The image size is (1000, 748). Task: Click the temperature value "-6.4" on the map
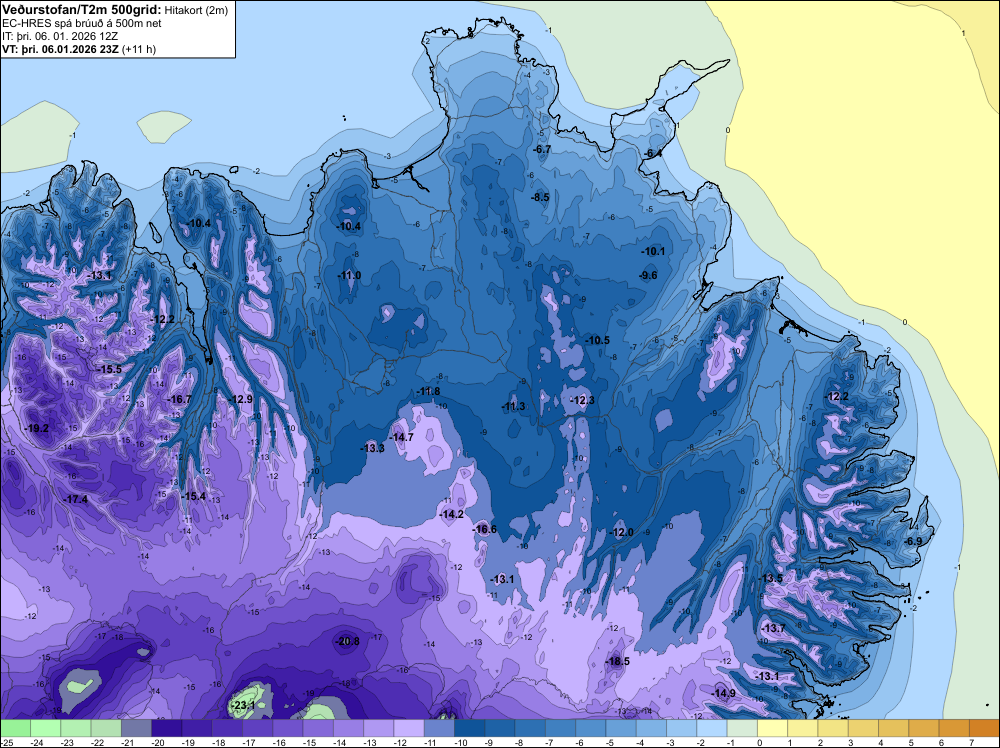[x=652, y=154]
